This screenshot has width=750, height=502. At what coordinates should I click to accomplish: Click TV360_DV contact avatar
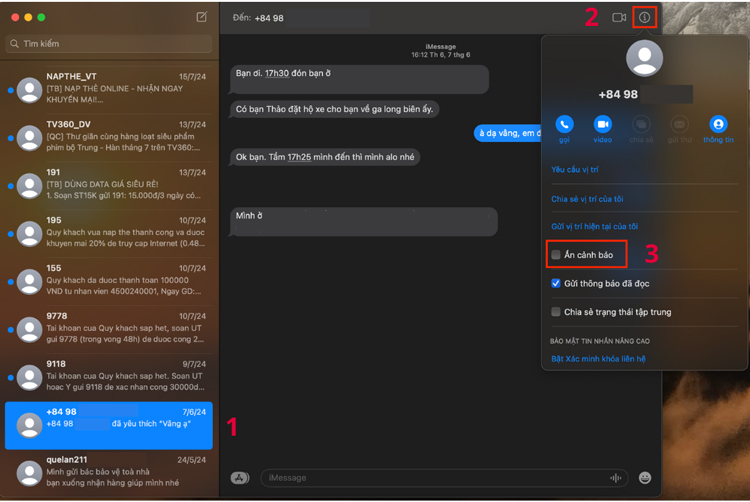[29, 138]
